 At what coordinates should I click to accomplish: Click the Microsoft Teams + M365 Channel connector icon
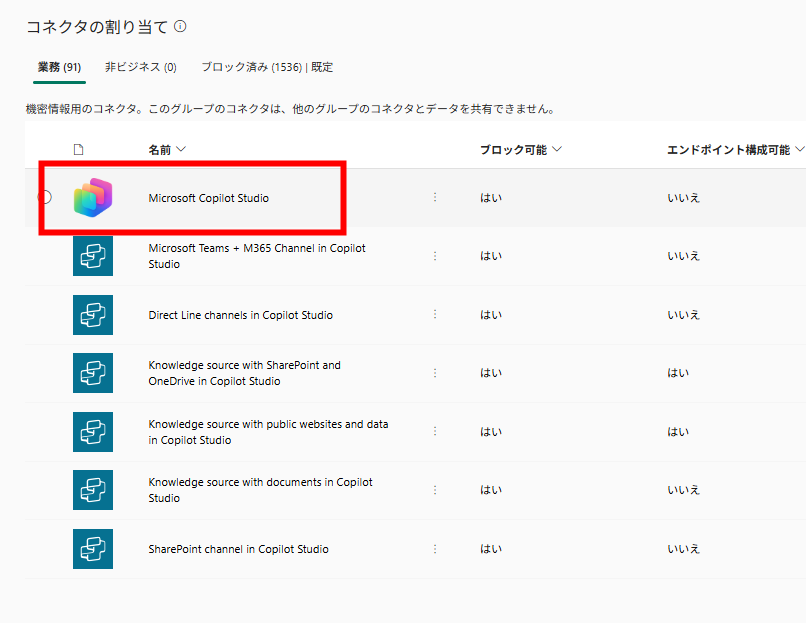point(93,256)
